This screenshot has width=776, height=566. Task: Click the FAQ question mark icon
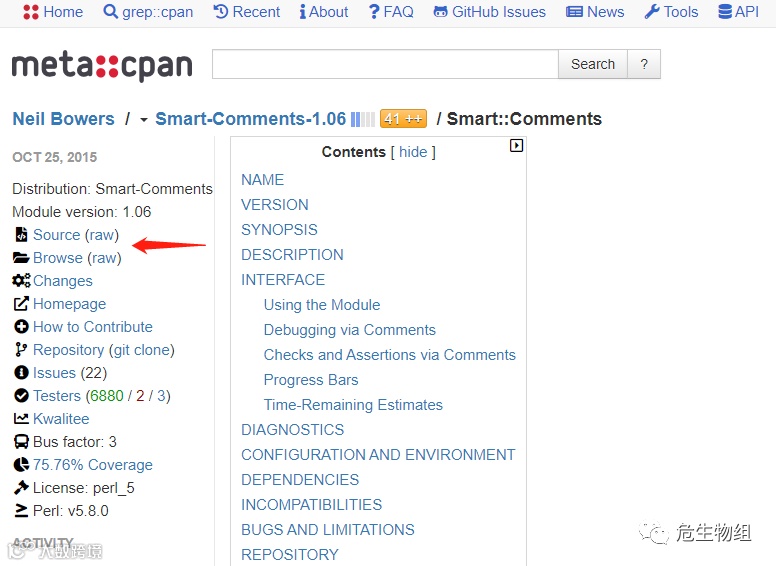click(x=374, y=12)
